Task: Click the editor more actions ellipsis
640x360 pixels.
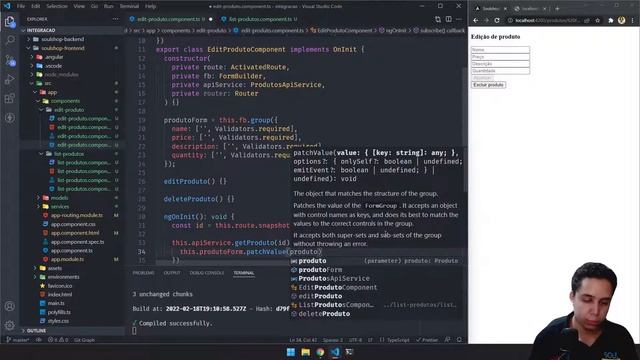Action: point(459,19)
